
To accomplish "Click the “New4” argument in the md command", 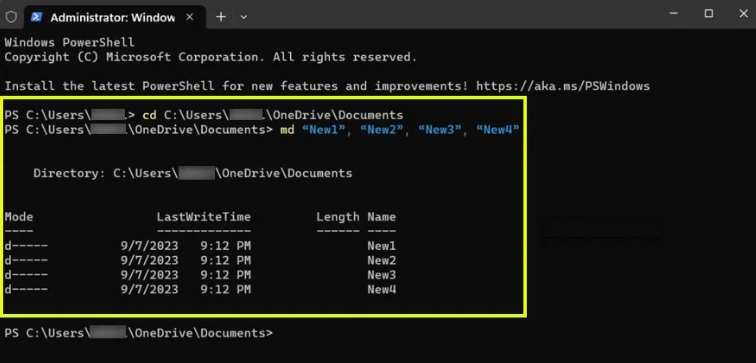I will [497, 130].
